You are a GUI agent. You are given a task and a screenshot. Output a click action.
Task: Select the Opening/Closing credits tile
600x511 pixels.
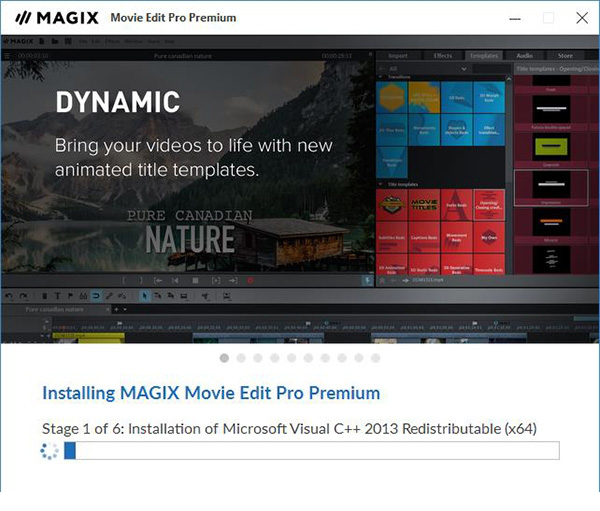pos(489,205)
